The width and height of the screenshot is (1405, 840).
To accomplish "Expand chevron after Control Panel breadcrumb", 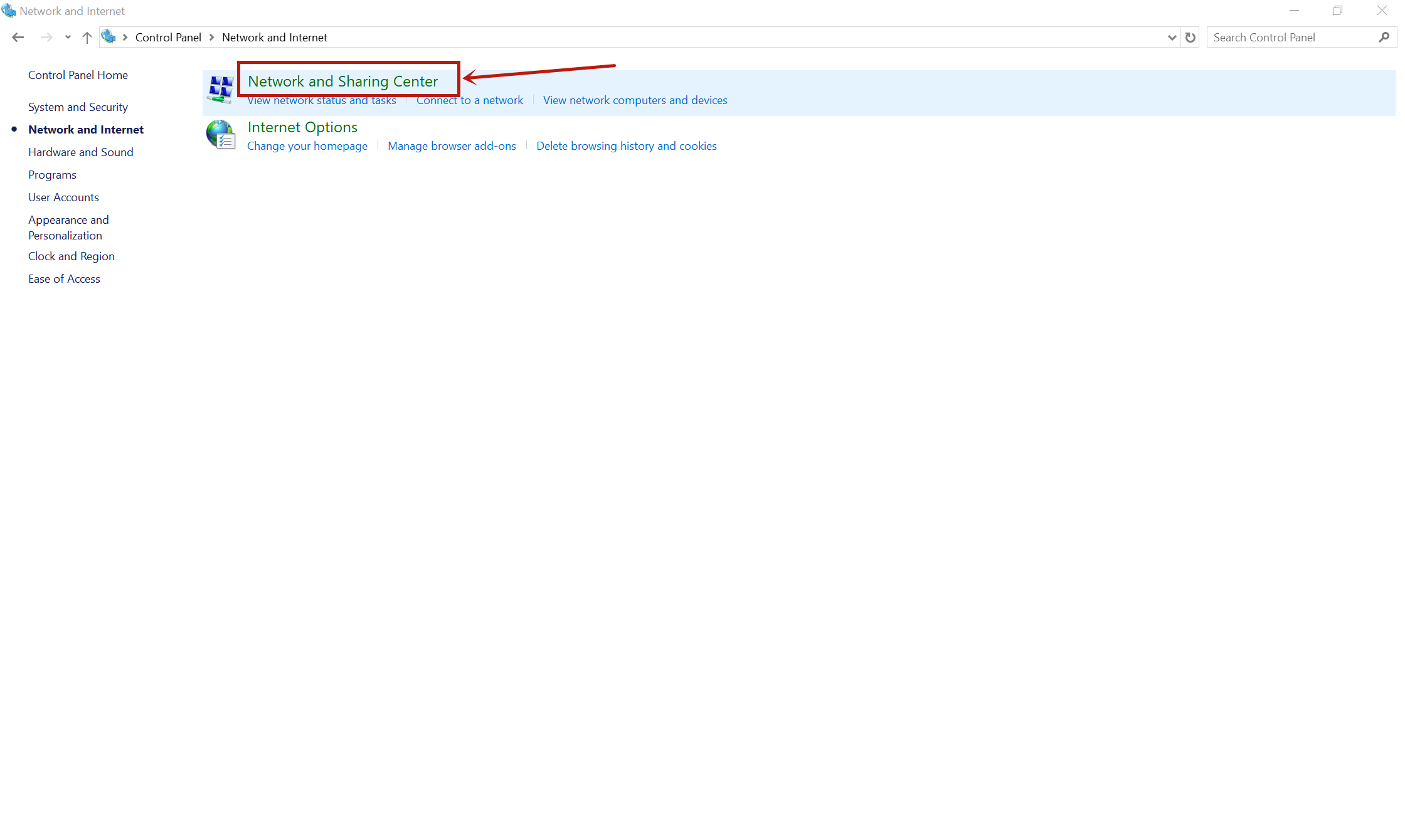I will pos(212,38).
